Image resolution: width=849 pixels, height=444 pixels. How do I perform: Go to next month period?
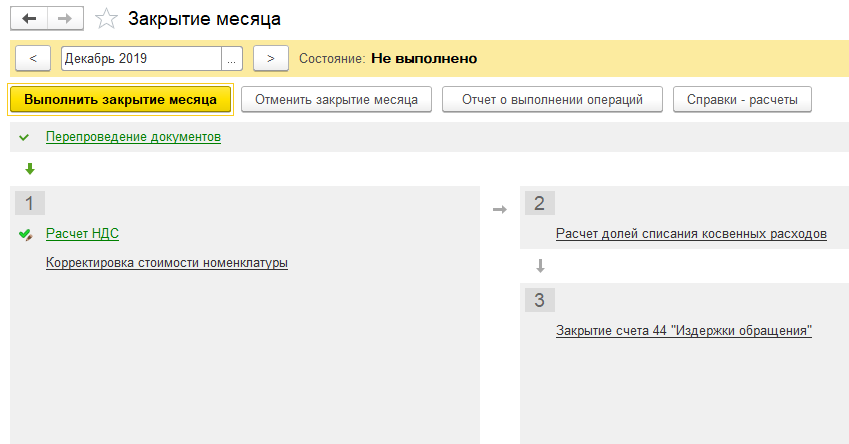tap(271, 59)
